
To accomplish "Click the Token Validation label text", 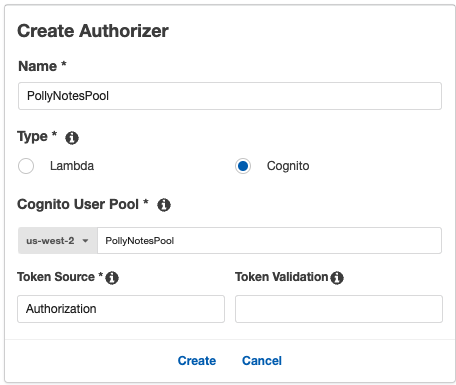I will 282,277.
